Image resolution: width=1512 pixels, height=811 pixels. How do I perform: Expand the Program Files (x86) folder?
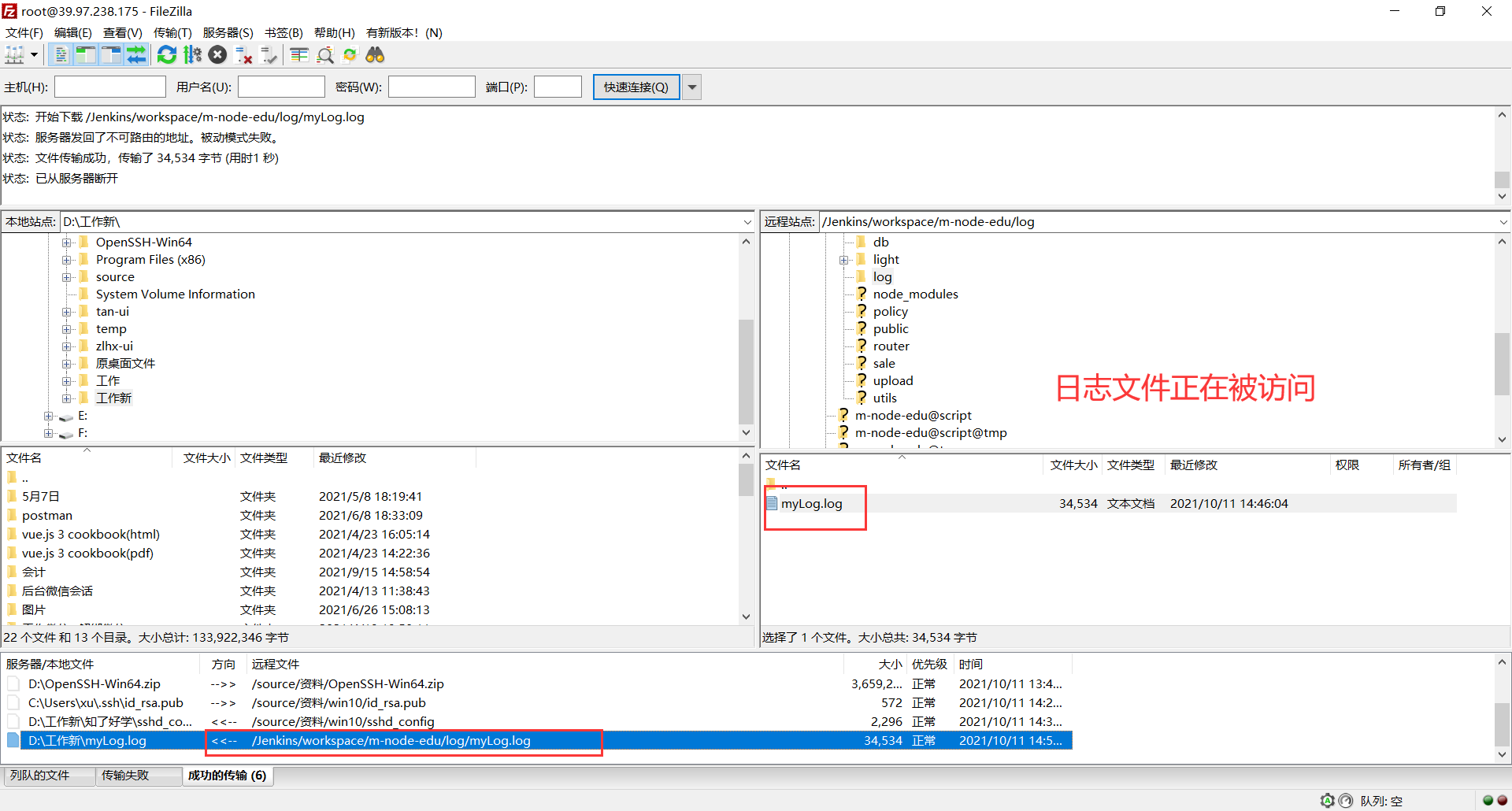coord(67,260)
